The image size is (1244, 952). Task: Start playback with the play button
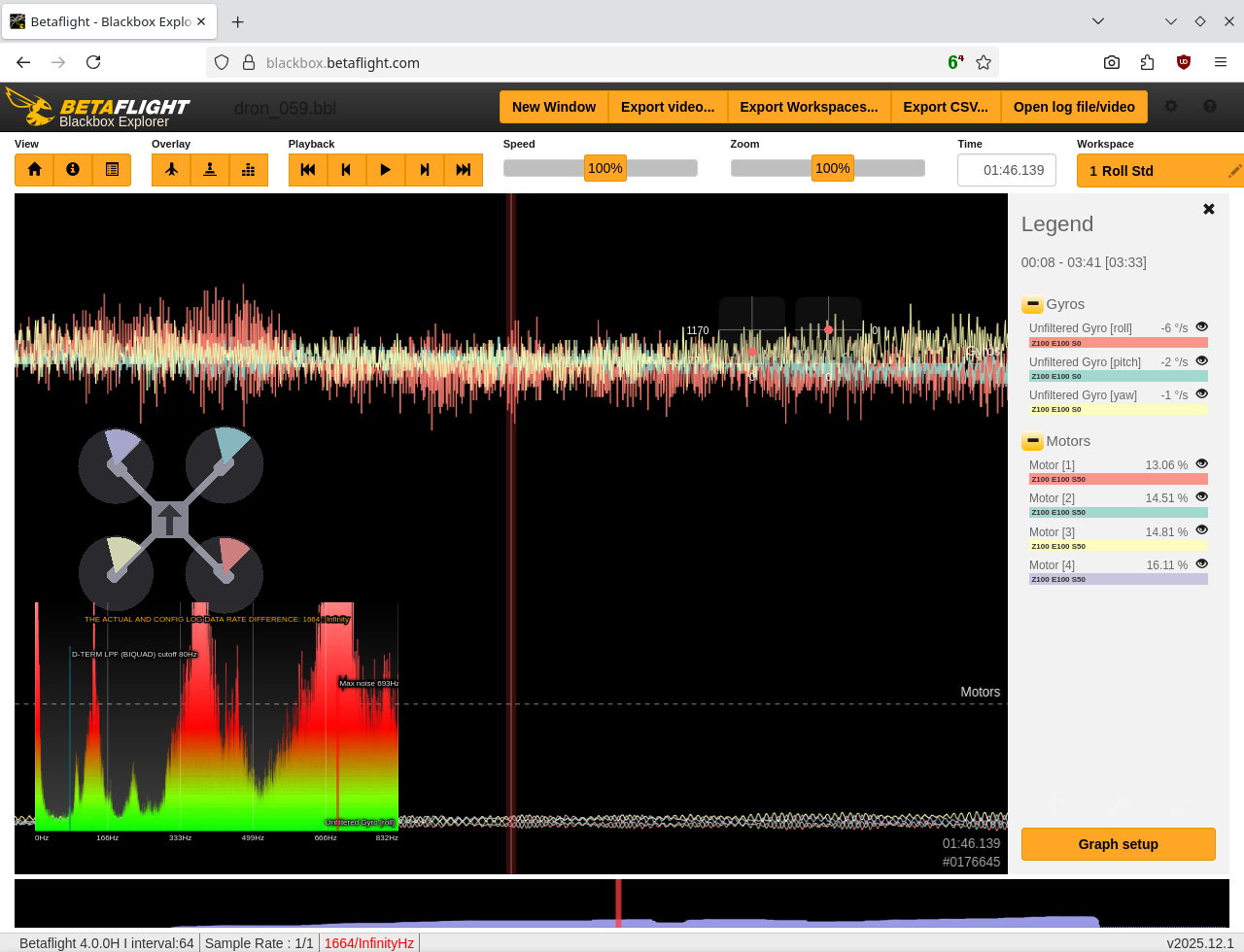[x=386, y=170]
